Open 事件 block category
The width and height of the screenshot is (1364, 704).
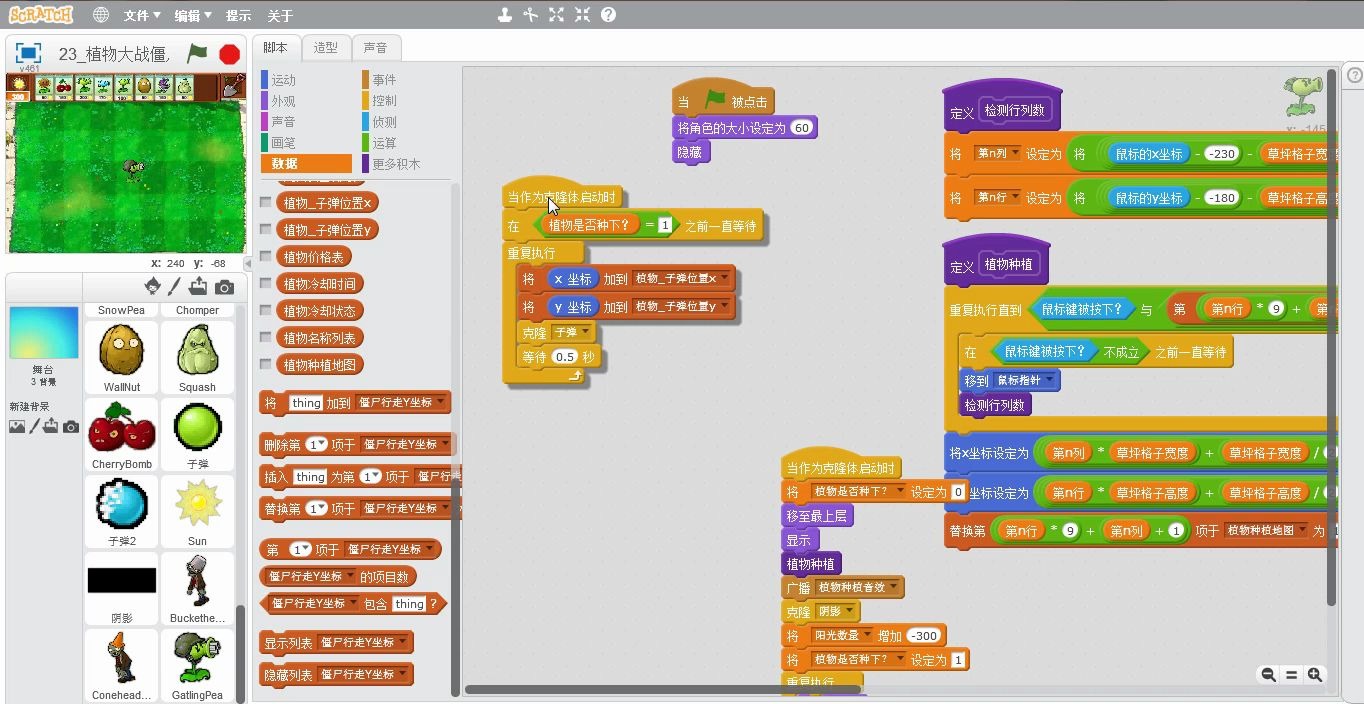coord(385,79)
